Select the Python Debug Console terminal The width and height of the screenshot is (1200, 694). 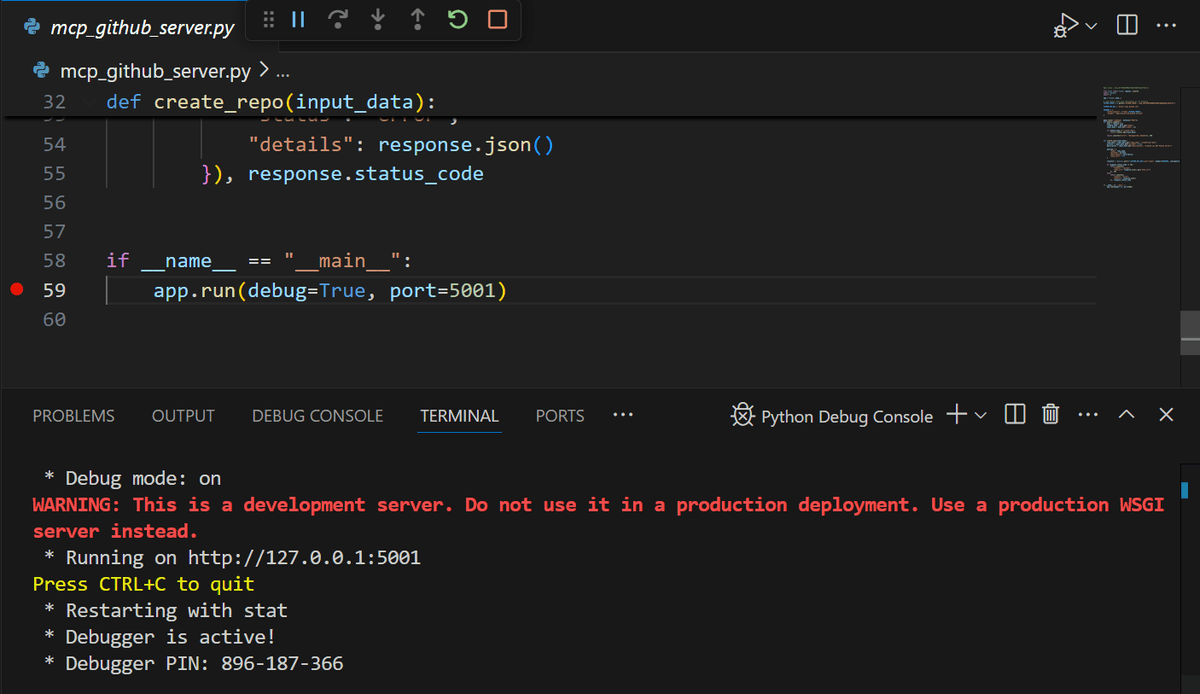pyautogui.click(x=832, y=416)
